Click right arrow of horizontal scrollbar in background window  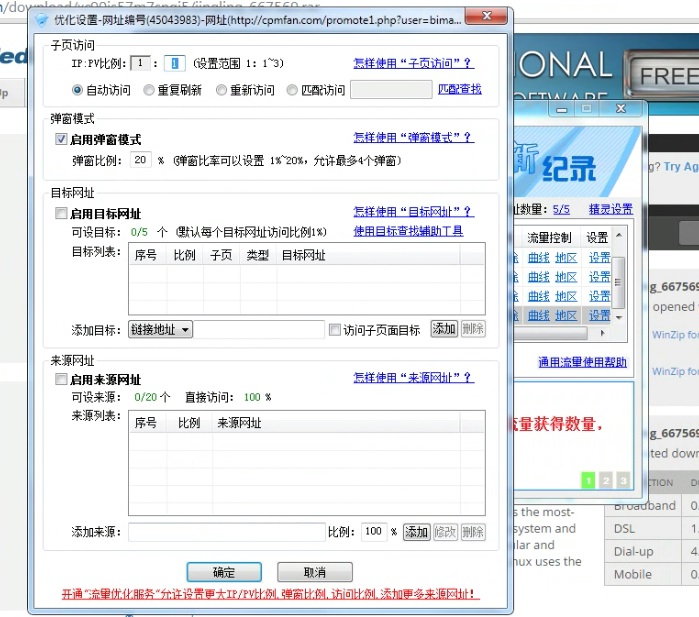(x=602, y=333)
